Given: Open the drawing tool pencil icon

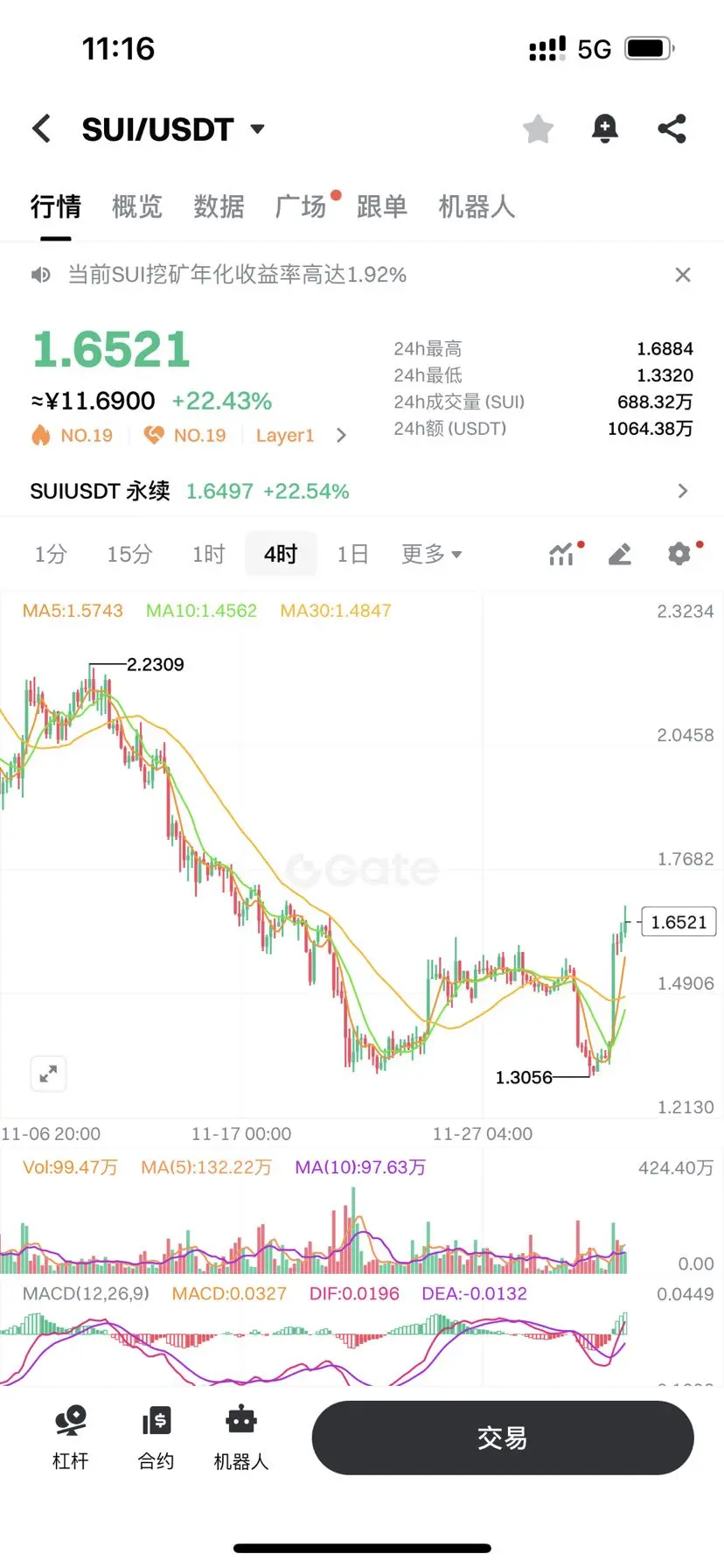Looking at the screenshot, I should pyautogui.click(x=620, y=554).
